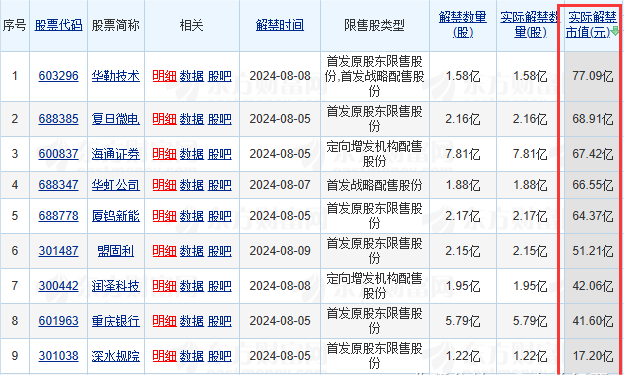
Task: Open stock code 301487 link
Action: tap(58, 251)
